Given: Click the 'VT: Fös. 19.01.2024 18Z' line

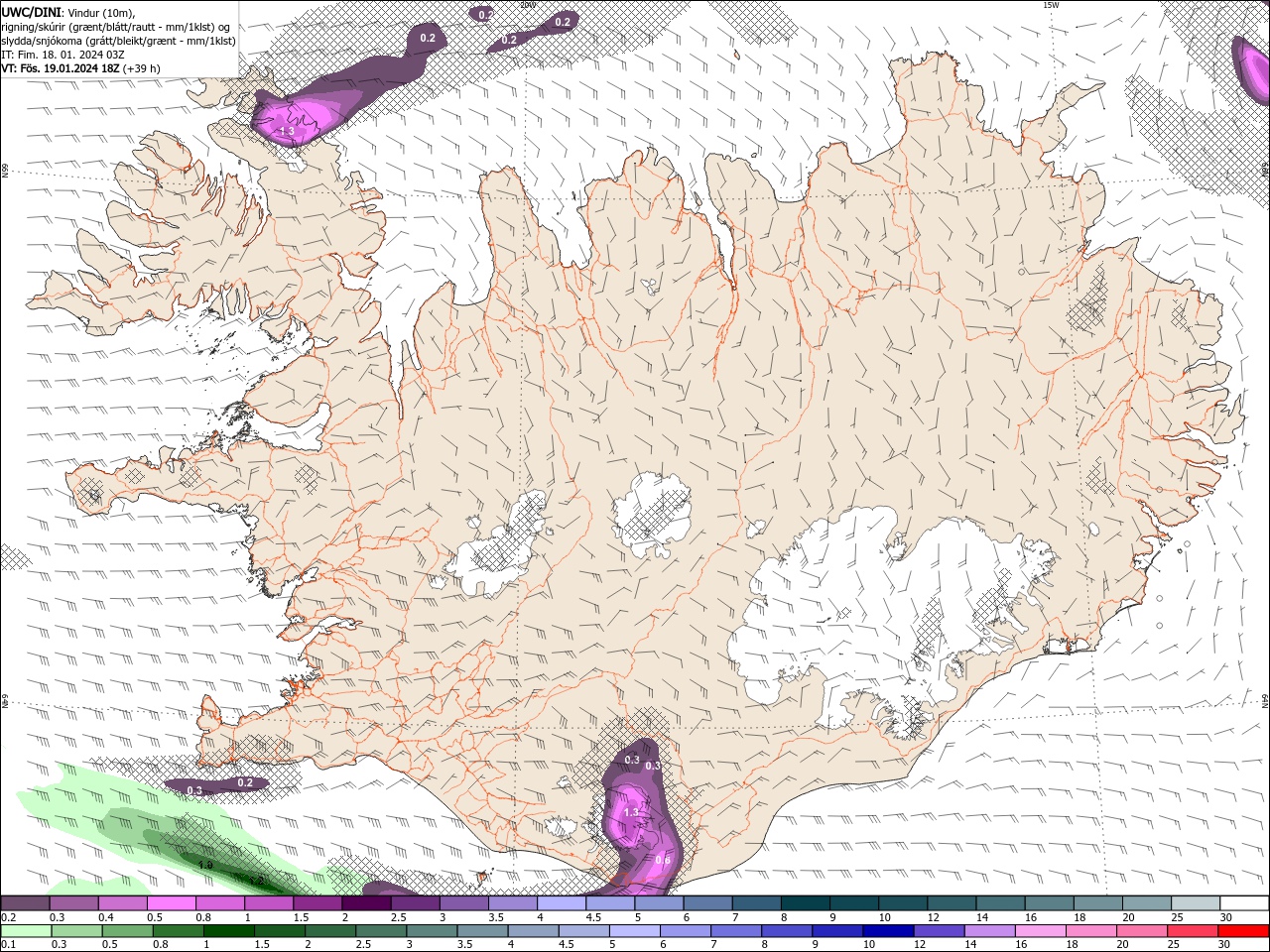Looking at the screenshot, I should tap(61, 68).
